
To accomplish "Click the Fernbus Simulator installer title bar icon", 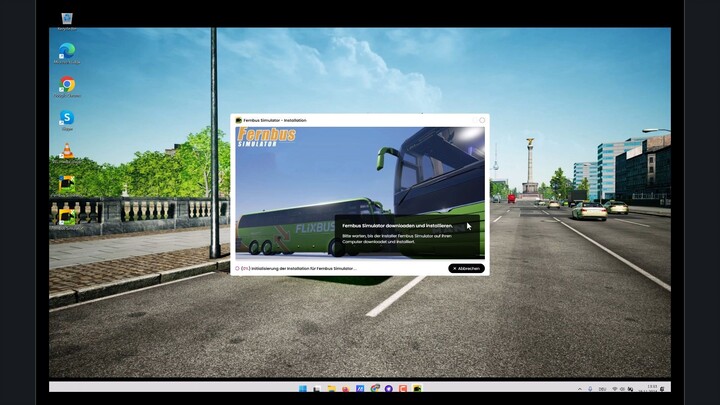I will (x=238, y=120).
